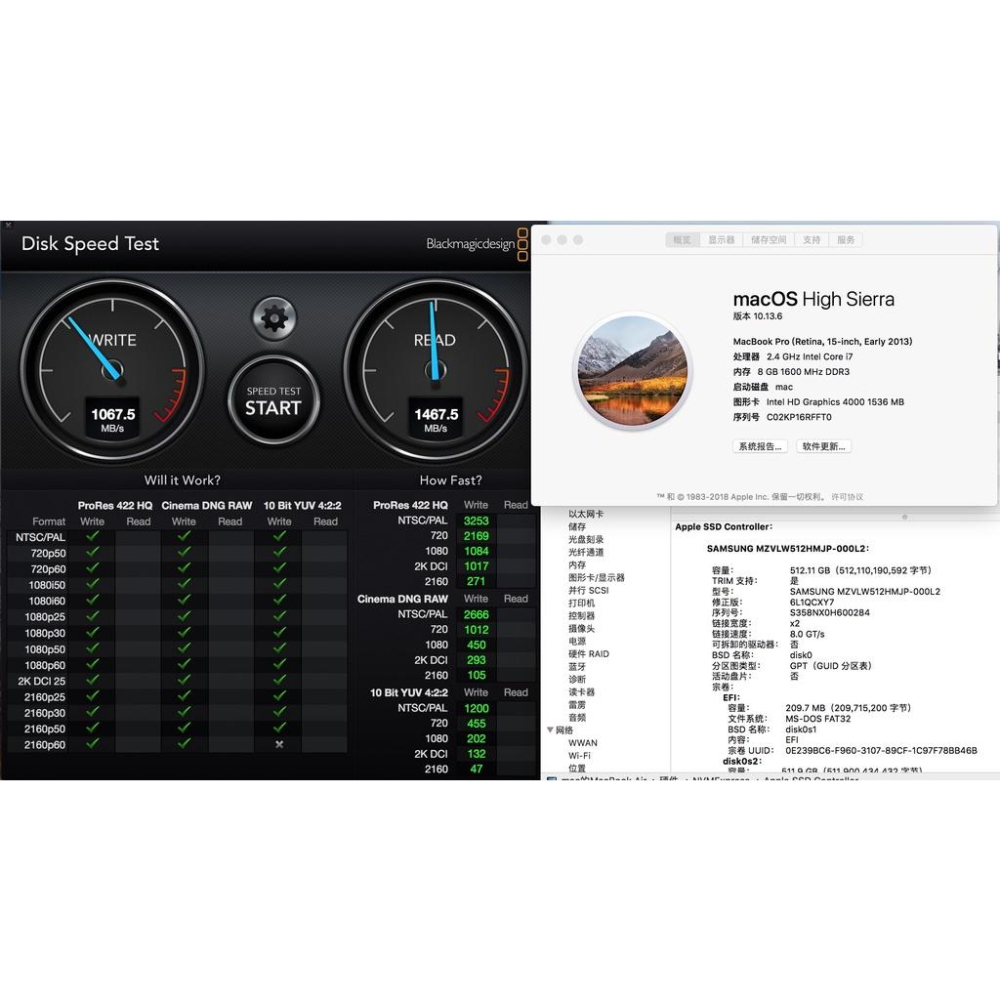The image size is (1000, 1000).
Task: Click the value 1012 in How Fast
Action: (476, 630)
